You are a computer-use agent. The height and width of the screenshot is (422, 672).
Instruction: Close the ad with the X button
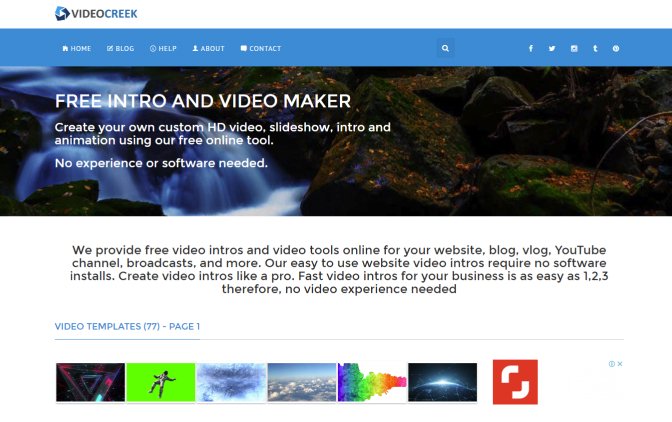[x=620, y=364]
